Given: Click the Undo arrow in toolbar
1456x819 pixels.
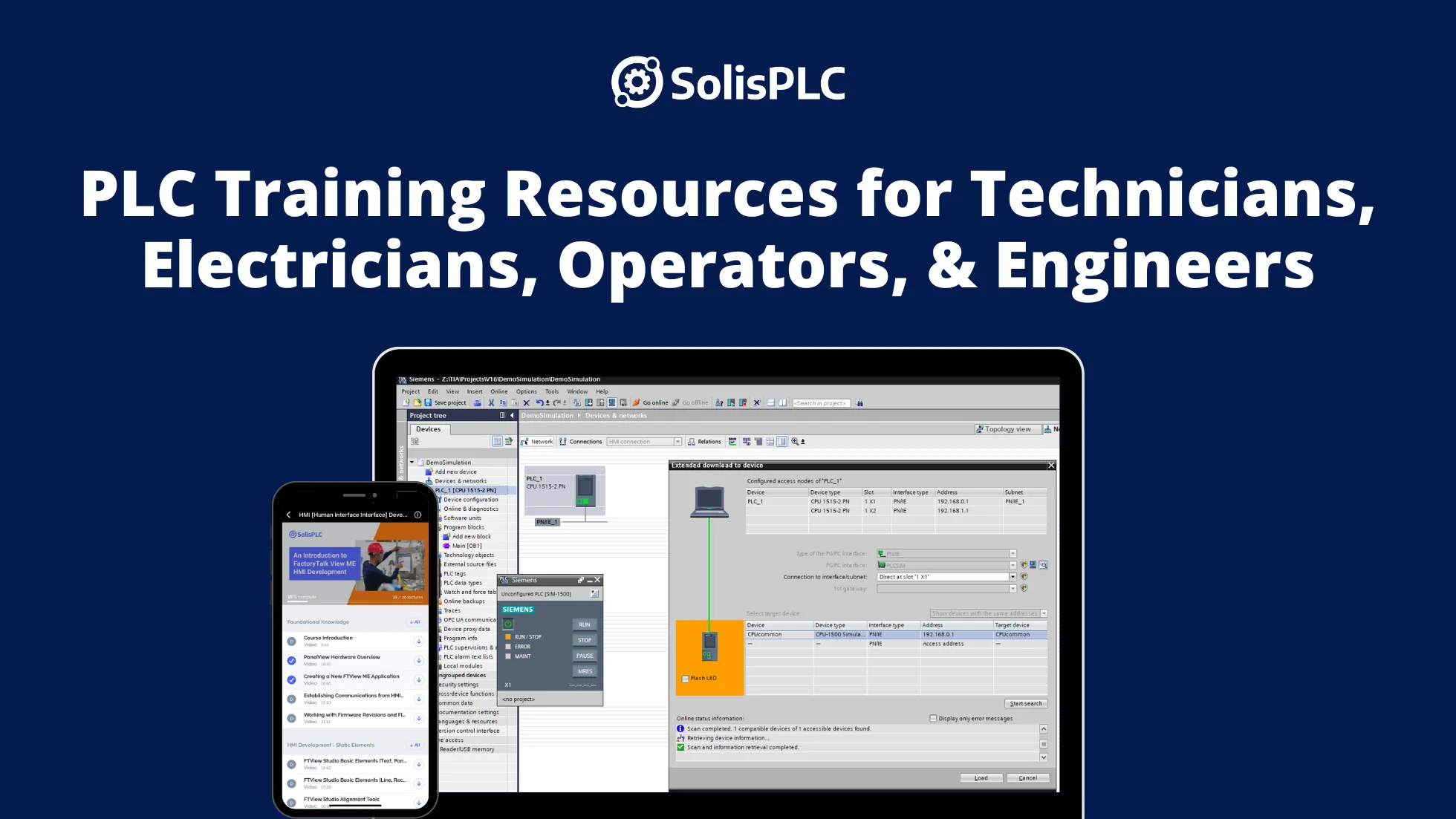Looking at the screenshot, I should (539, 402).
